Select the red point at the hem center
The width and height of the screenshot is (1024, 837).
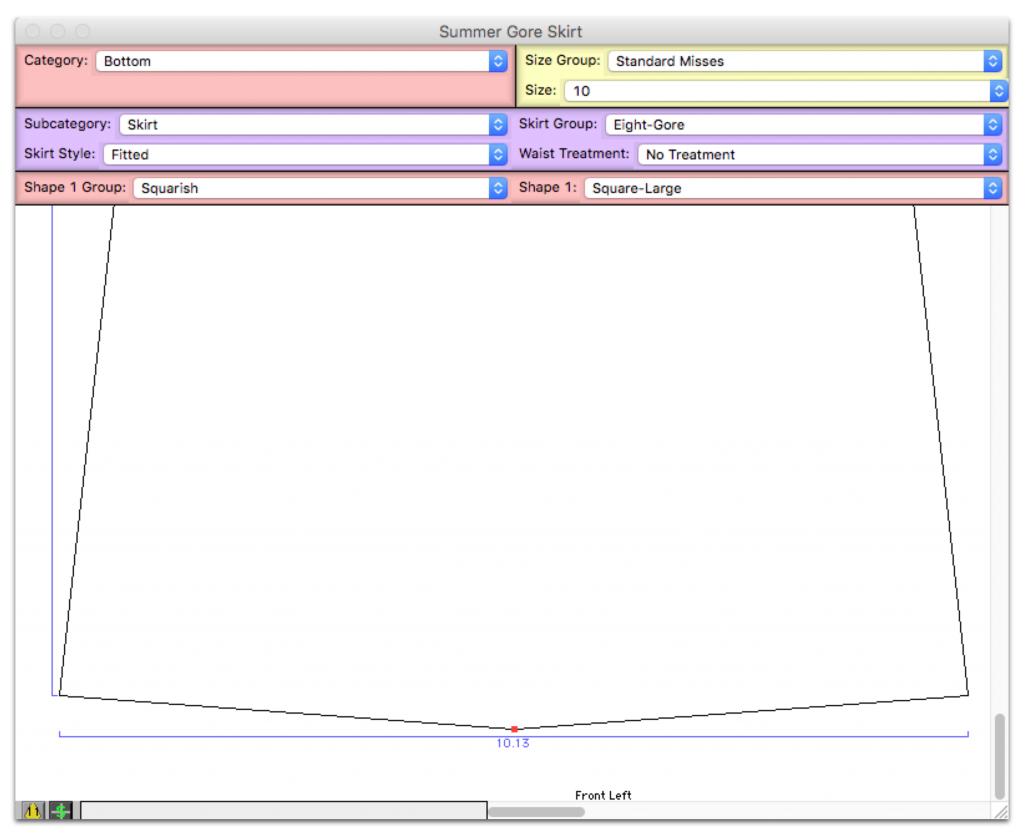pyautogui.click(x=515, y=729)
